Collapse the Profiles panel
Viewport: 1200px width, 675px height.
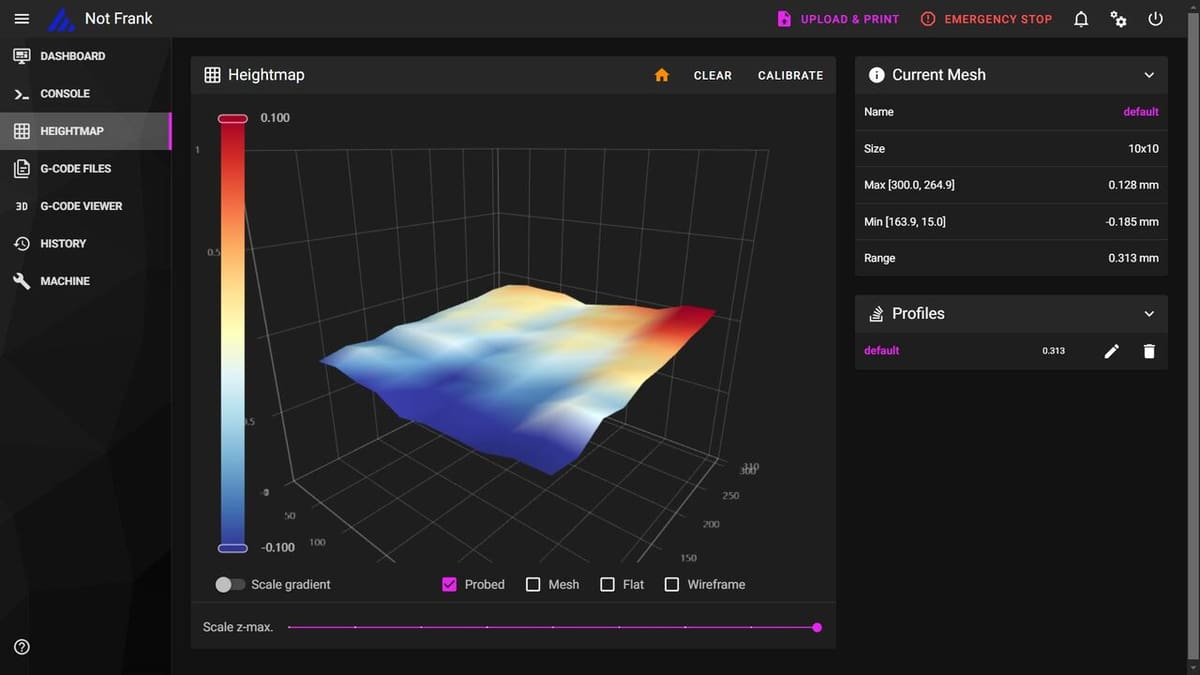(x=1148, y=314)
